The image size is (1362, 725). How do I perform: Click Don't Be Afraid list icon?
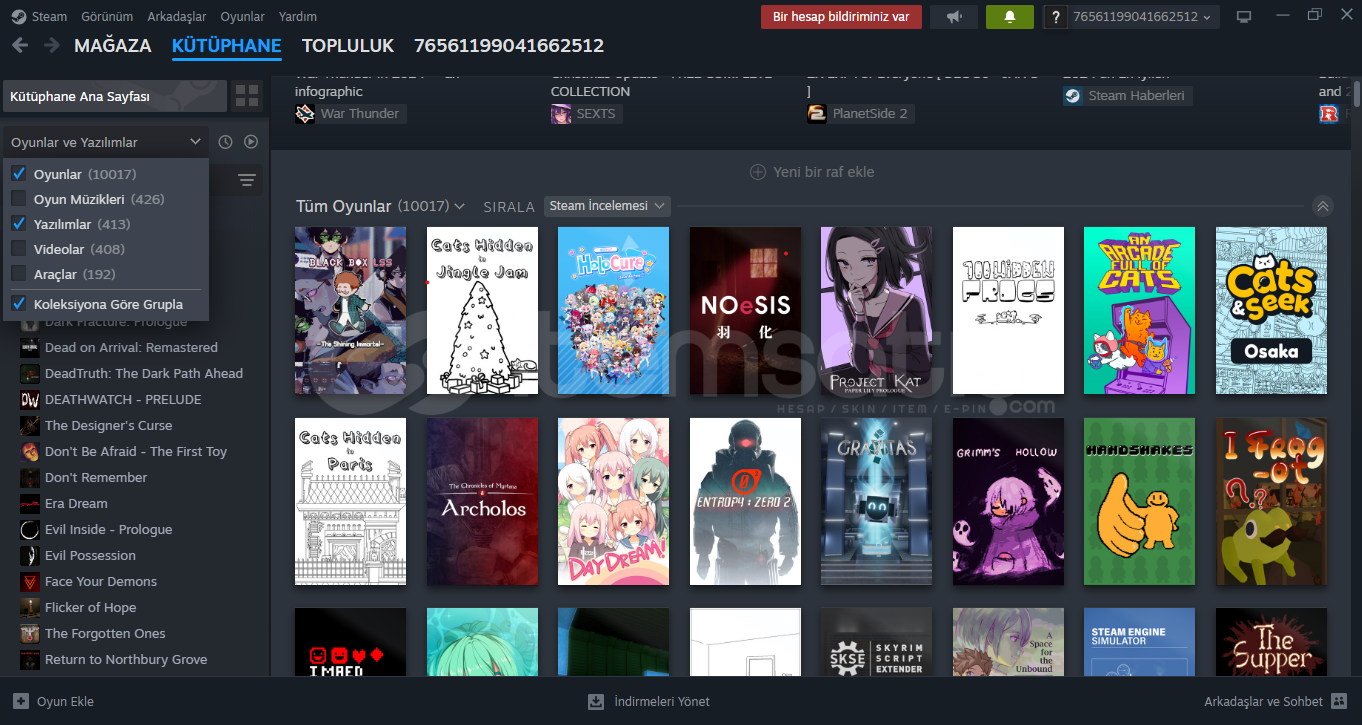(30, 451)
